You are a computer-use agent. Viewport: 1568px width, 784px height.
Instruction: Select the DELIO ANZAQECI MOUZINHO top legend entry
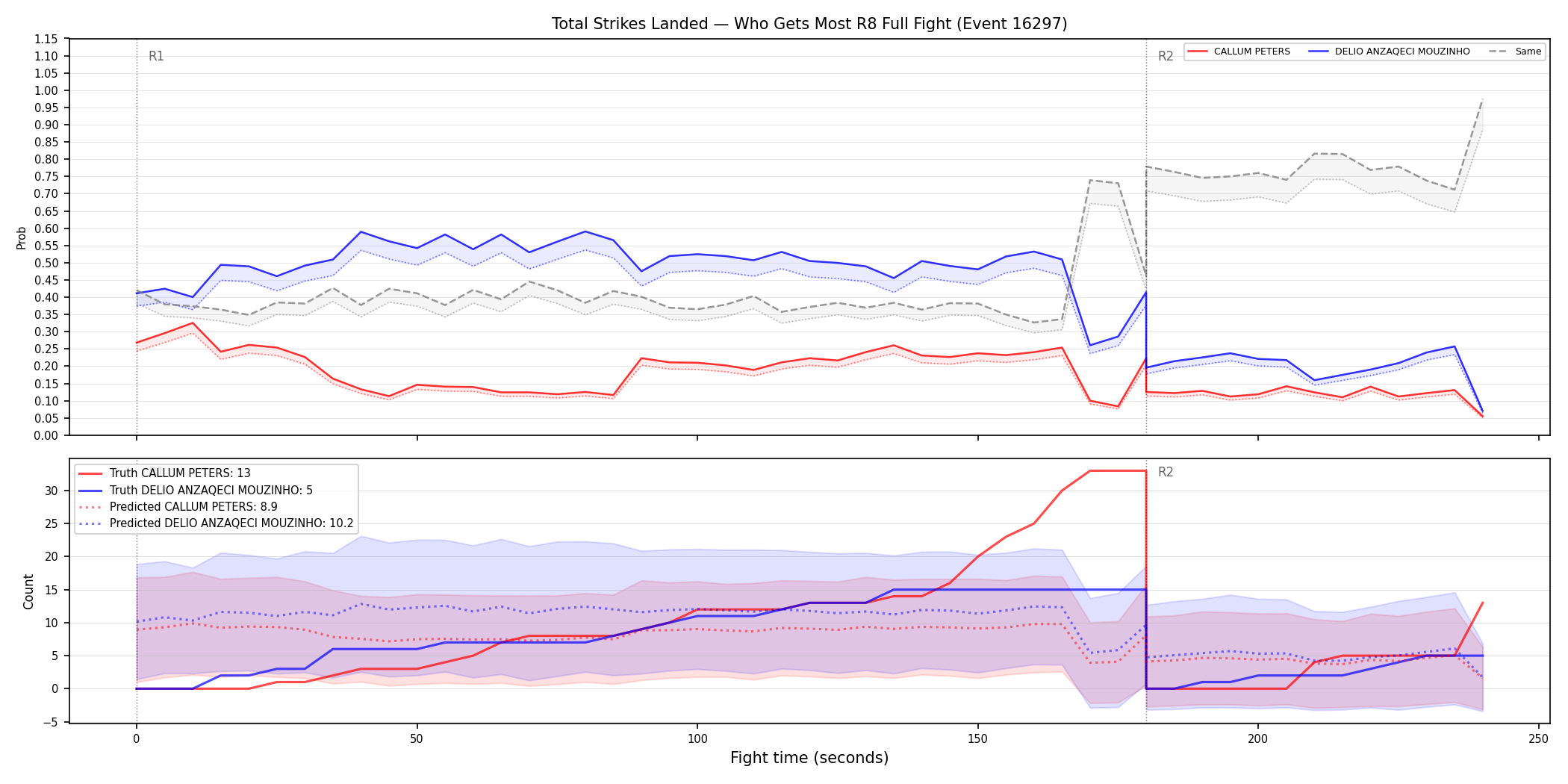click(x=1390, y=52)
